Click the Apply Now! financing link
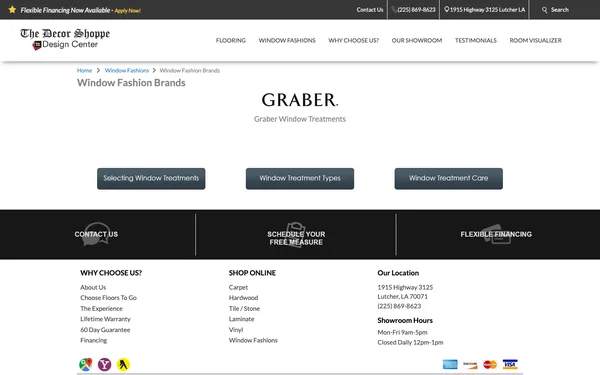600x375 pixels. pos(128,11)
